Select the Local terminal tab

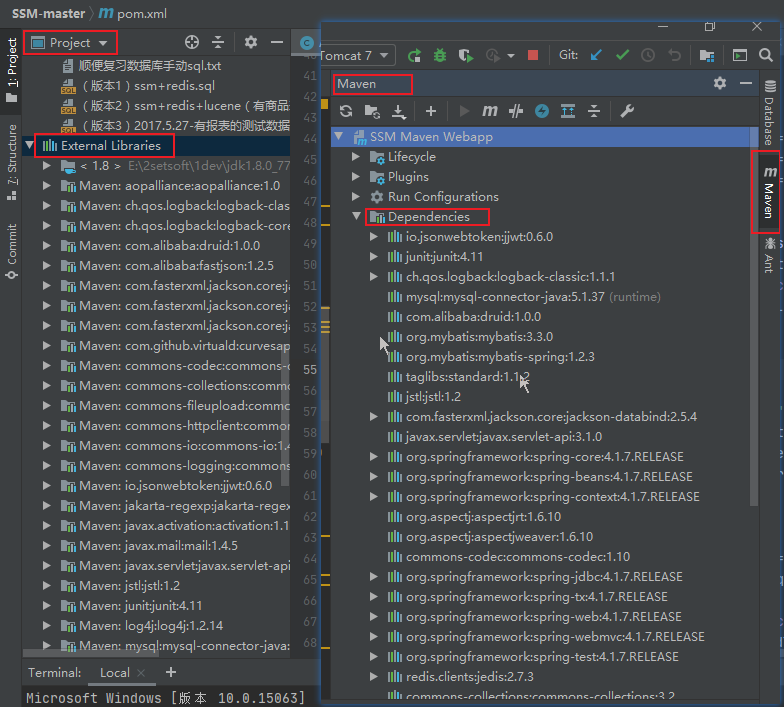coord(115,673)
